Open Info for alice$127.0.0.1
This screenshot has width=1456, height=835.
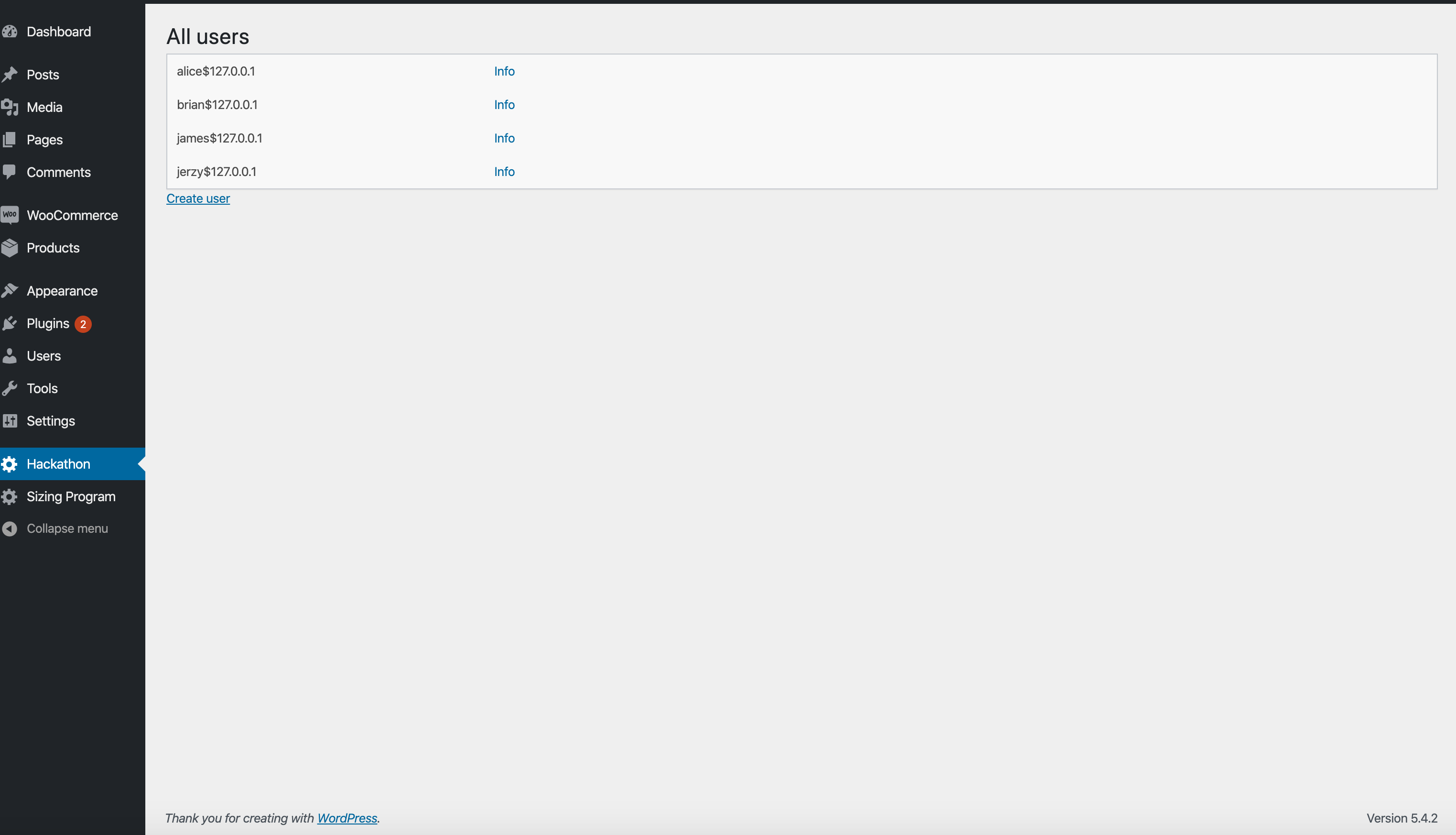(x=504, y=71)
